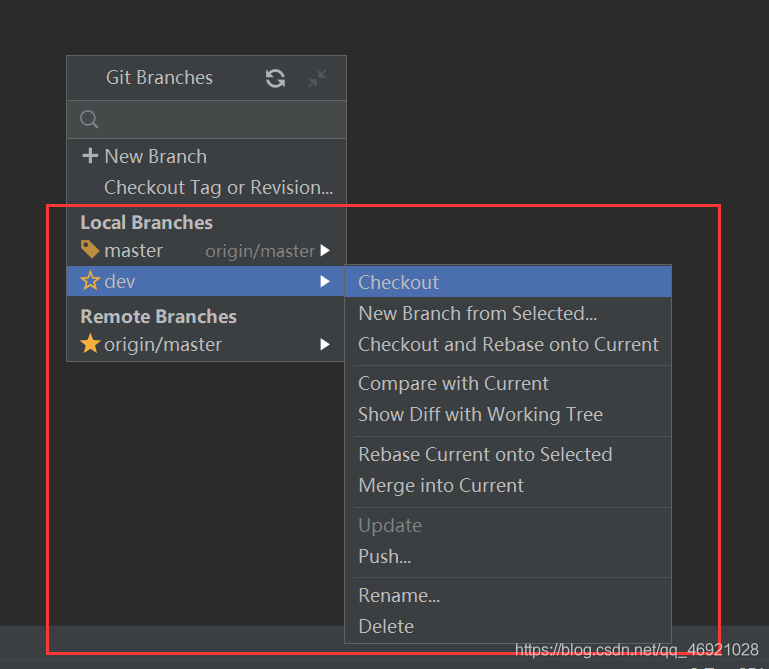Image resolution: width=769 pixels, height=669 pixels.
Task: Click Delete in the branch submenu
Action: pyautogui.click(x=386, y=626)
